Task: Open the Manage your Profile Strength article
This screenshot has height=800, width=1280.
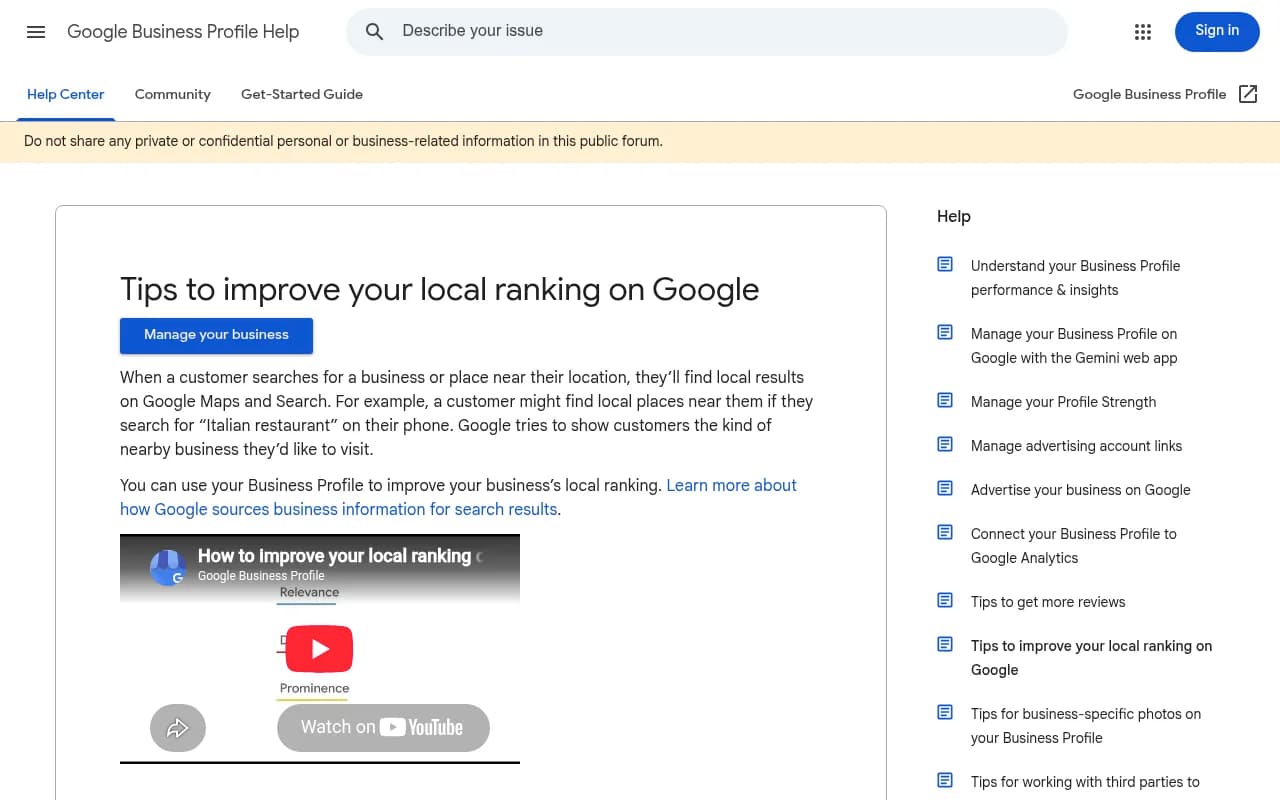Action: tap(1063, 402)
